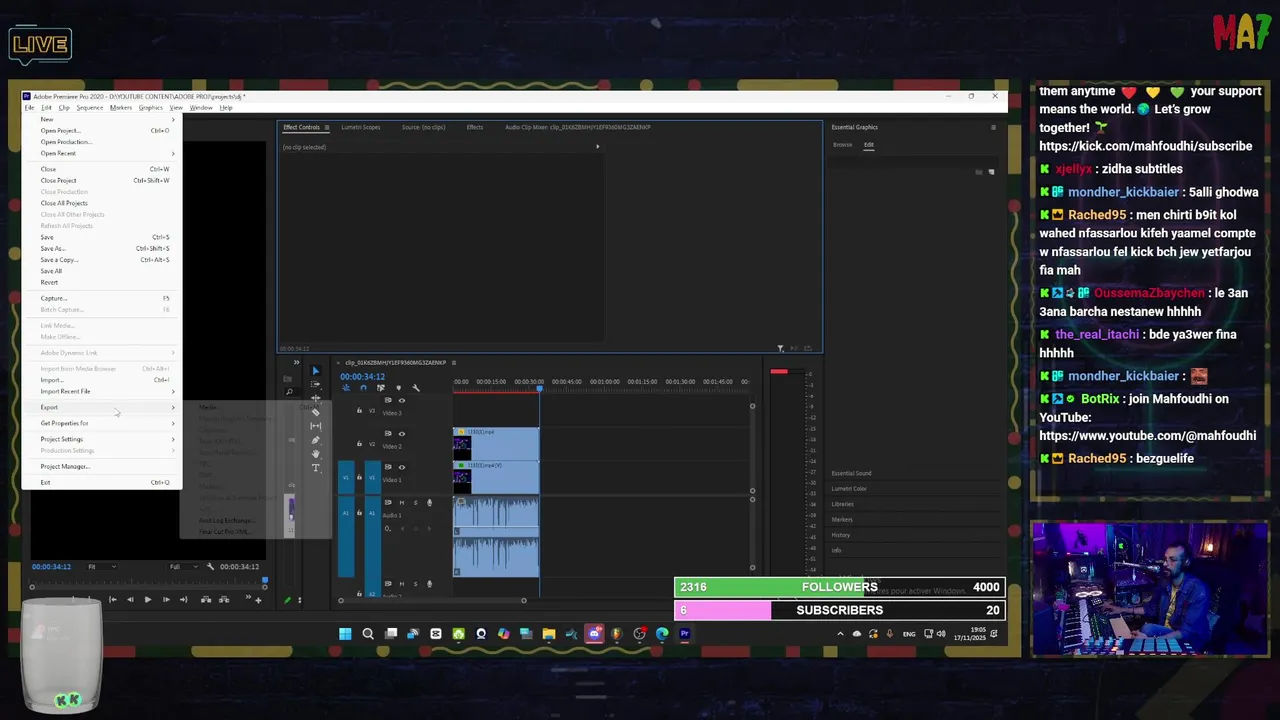
Task: Open Program Monitor settings wrench
Action: [x=210, y=567]
